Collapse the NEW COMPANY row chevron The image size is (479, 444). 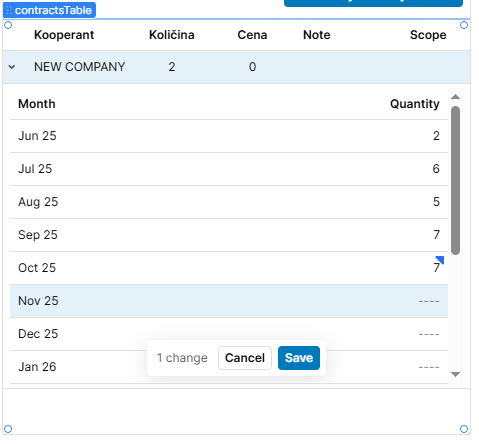pyautogui.click(x=12, y=67)
